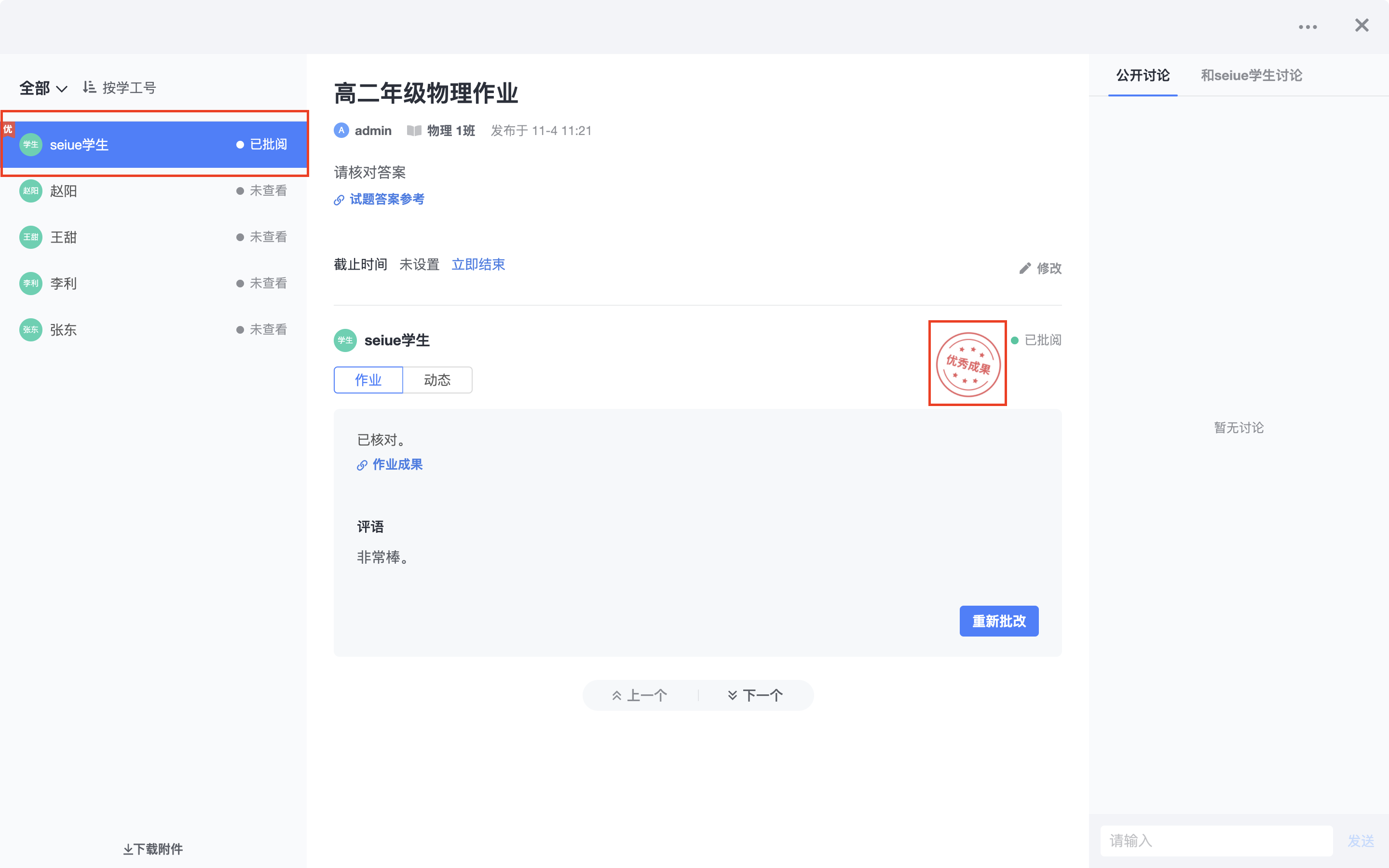Viewport: 1389px width, 868px height.
Task: Select student 张东 in the list
Action: (x=154, y=329)
